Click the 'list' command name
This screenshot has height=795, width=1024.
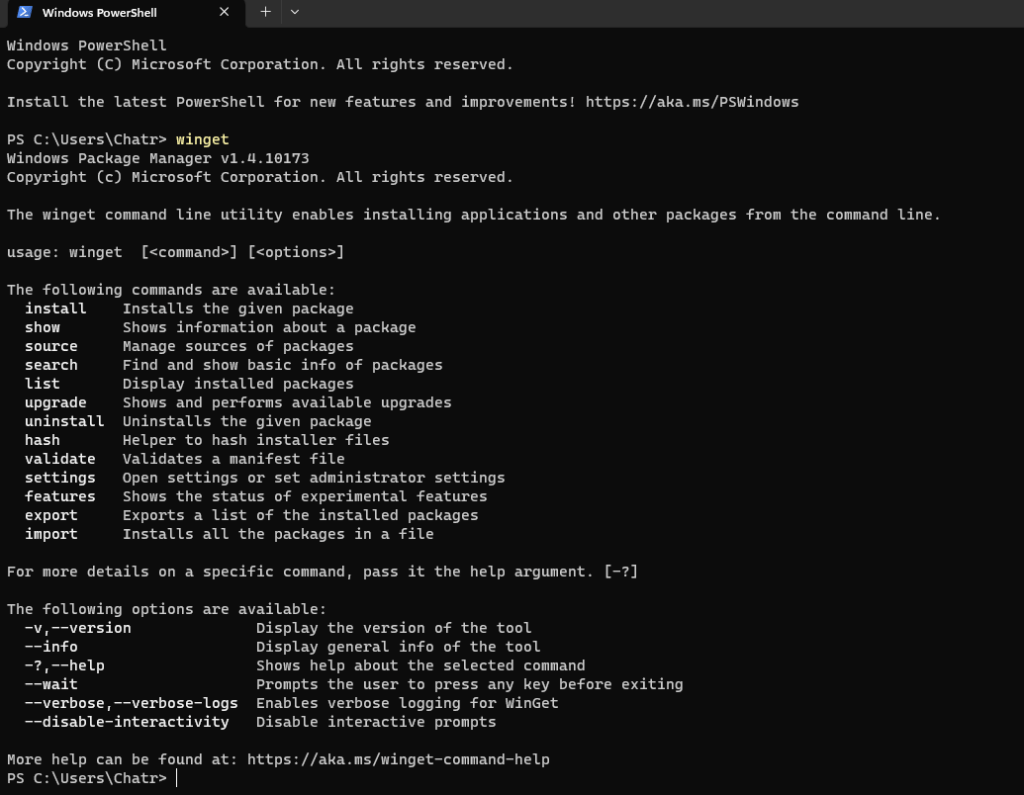click(x=42, y=383)
